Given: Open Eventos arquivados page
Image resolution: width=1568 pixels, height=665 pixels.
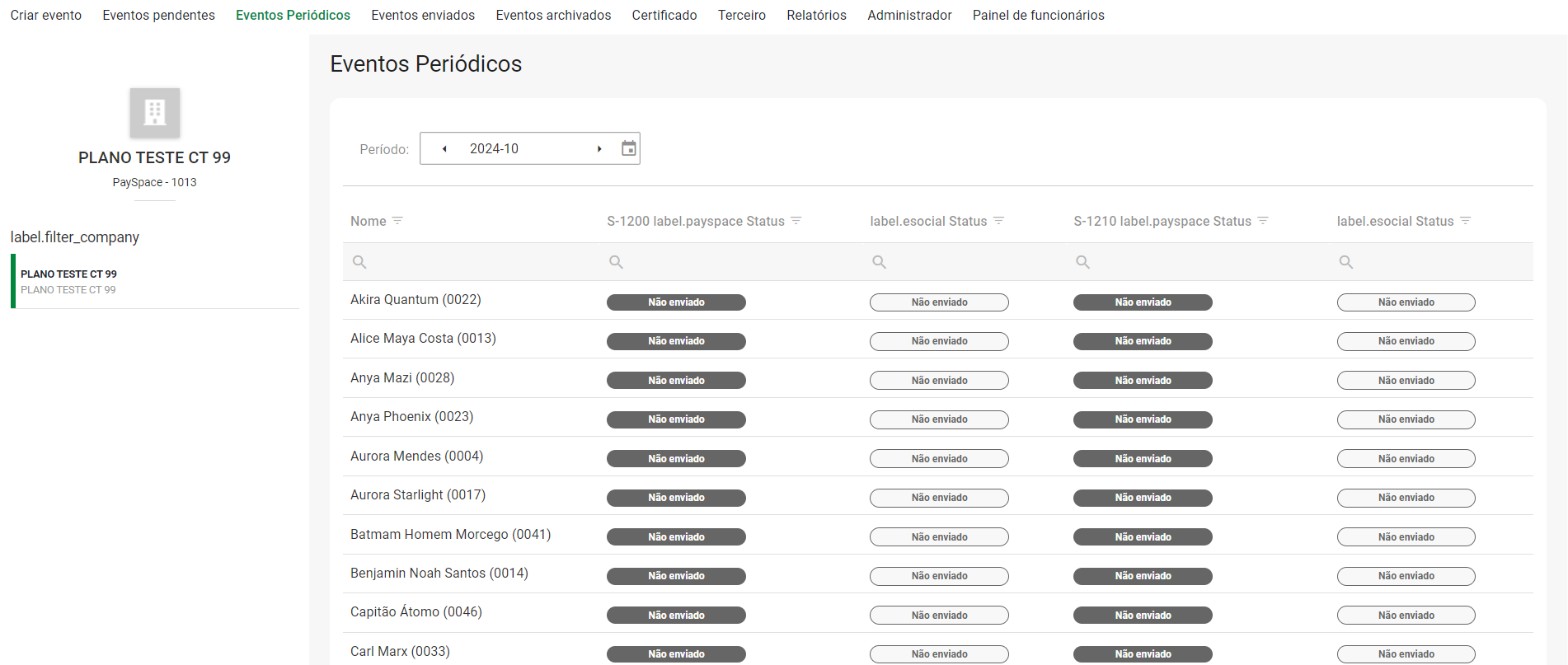Looking at the screenshot, I should [x=553, y=15].
